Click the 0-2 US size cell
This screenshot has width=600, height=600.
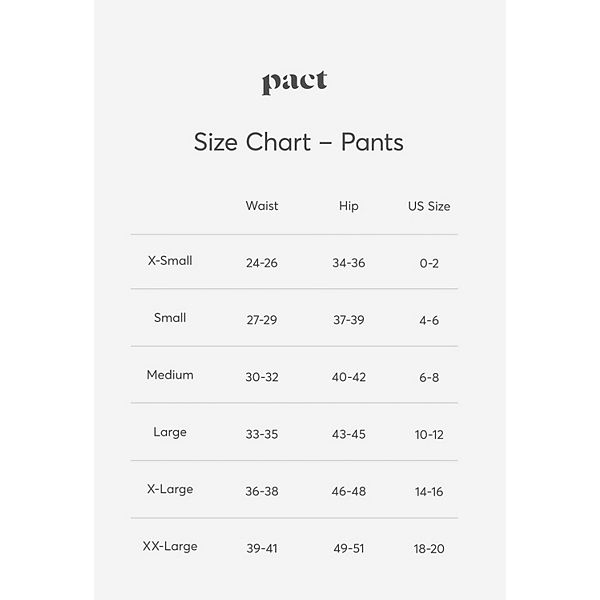click(x=429, y=263)
